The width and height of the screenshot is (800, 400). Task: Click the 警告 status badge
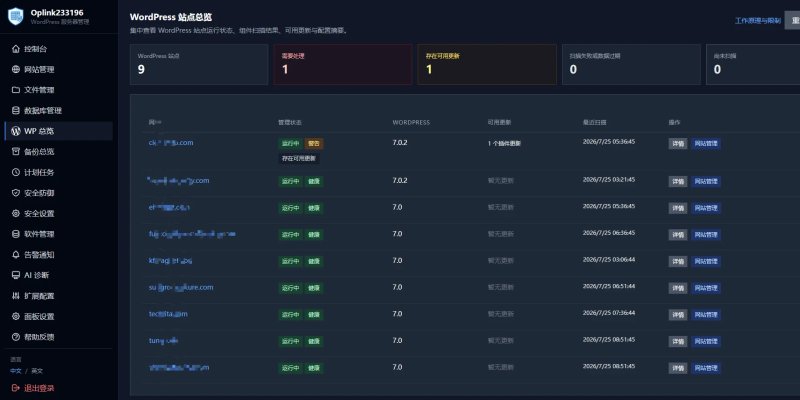pyautogui.click(x=314, y=144)
